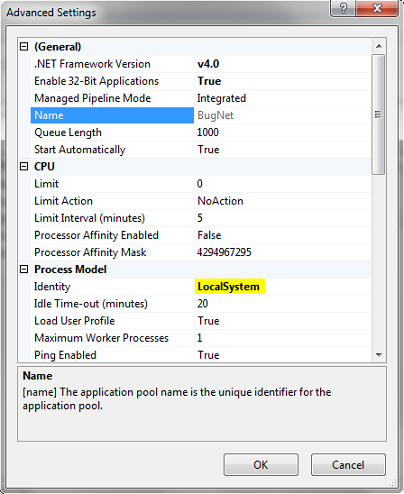Select the highlighted Name property row
404x494 pixels.
pyautogui.click(x=112, y=115)
